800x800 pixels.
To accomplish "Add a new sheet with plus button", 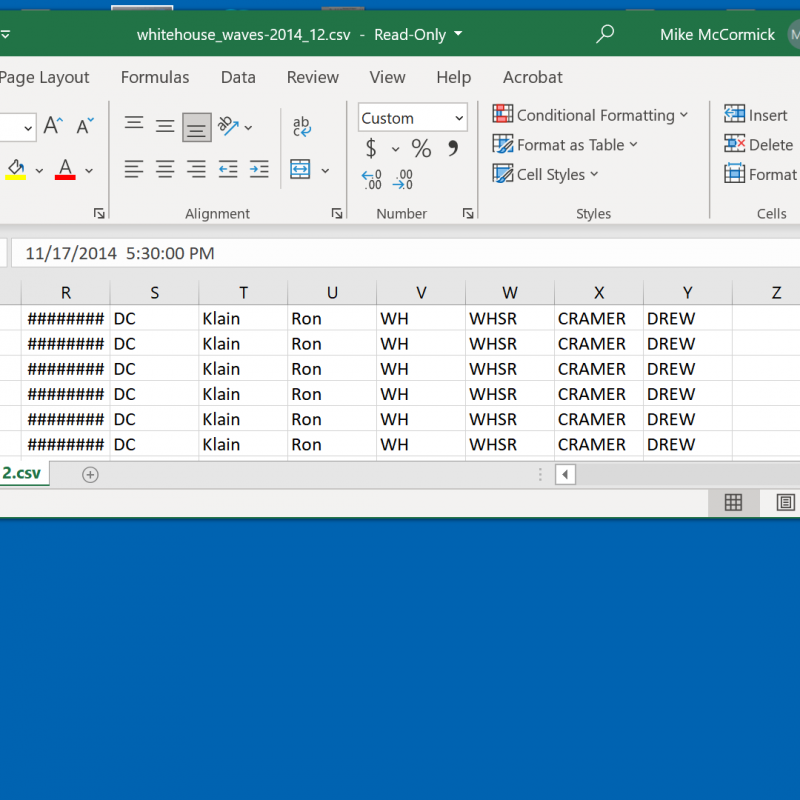I will pyautogui.click(x=90, y=474).
